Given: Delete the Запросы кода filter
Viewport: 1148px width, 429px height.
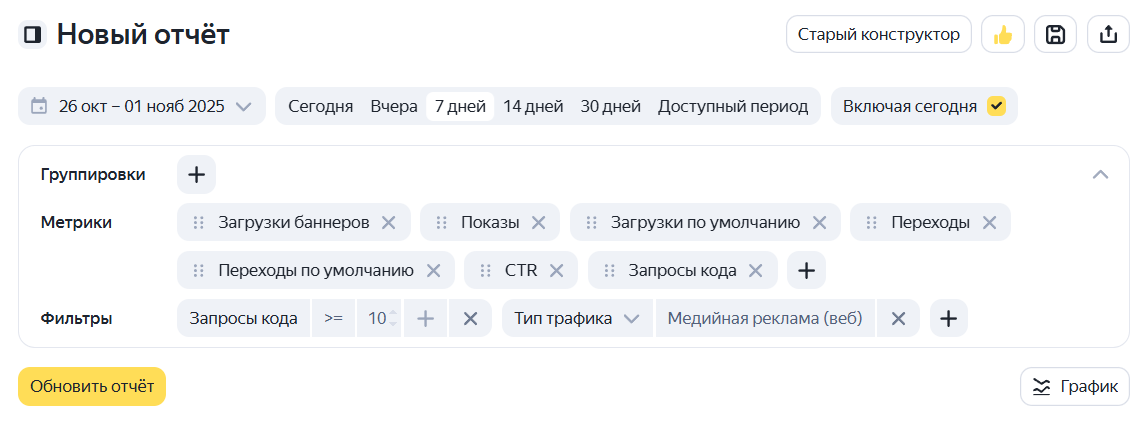Looking at the screenshot, I should 470,319.
